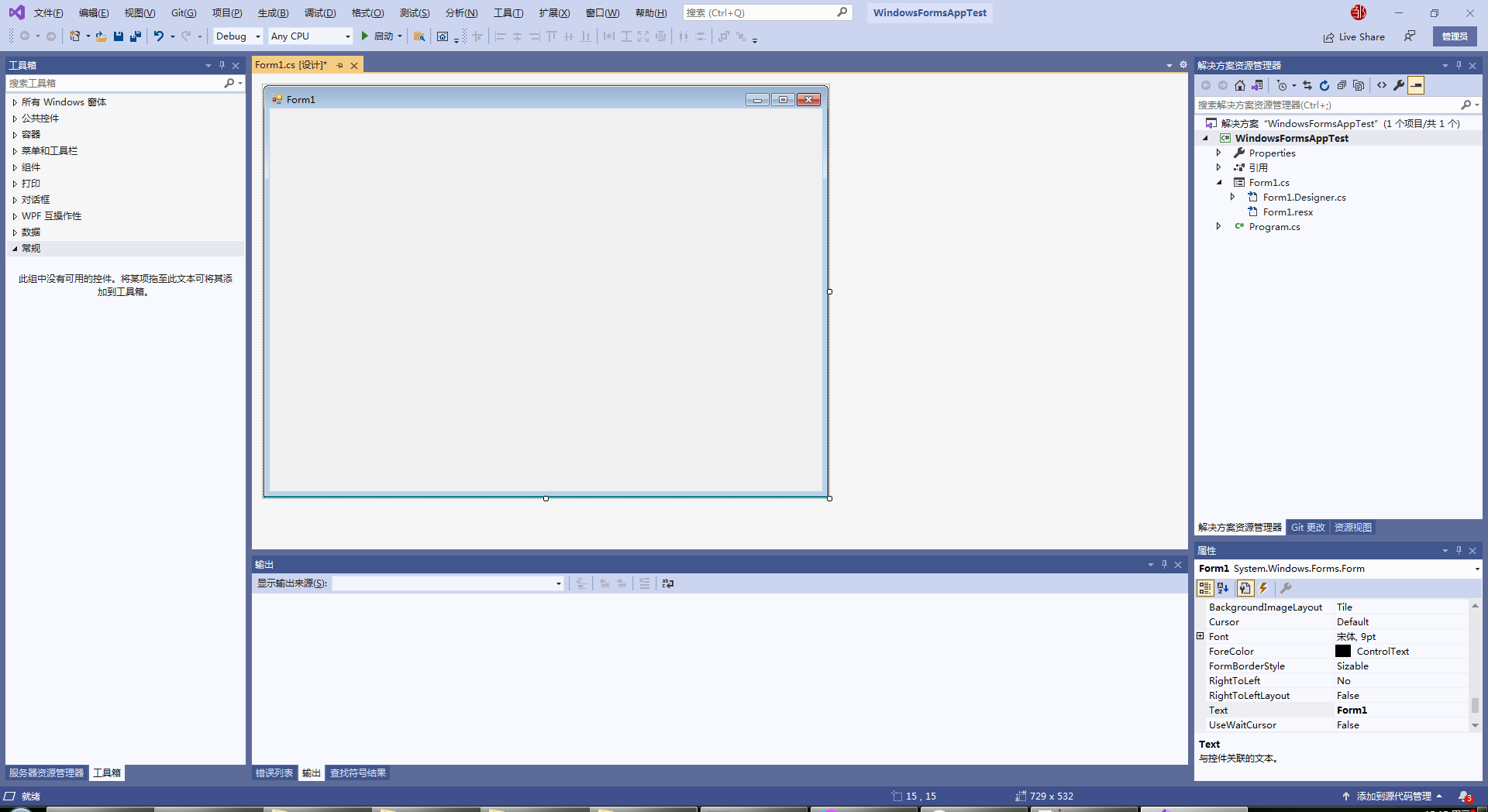1488x812 pixels.
Task: Expand the Program.cs node in Solution Explorer
Action: pyautogui.click(x=1218, y=226)
